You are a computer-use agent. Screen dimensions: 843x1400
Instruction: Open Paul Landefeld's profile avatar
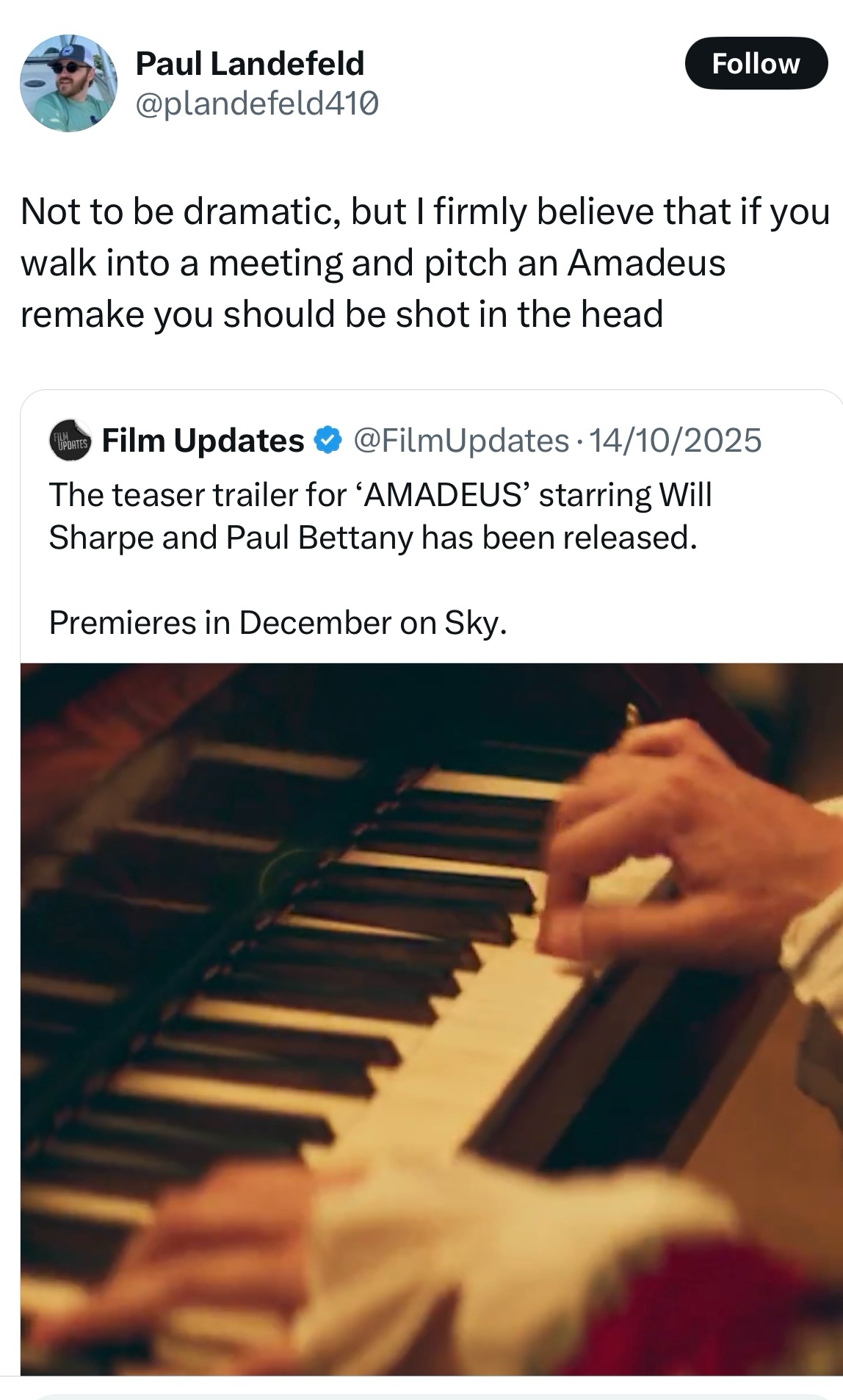[x=68, y=83]
